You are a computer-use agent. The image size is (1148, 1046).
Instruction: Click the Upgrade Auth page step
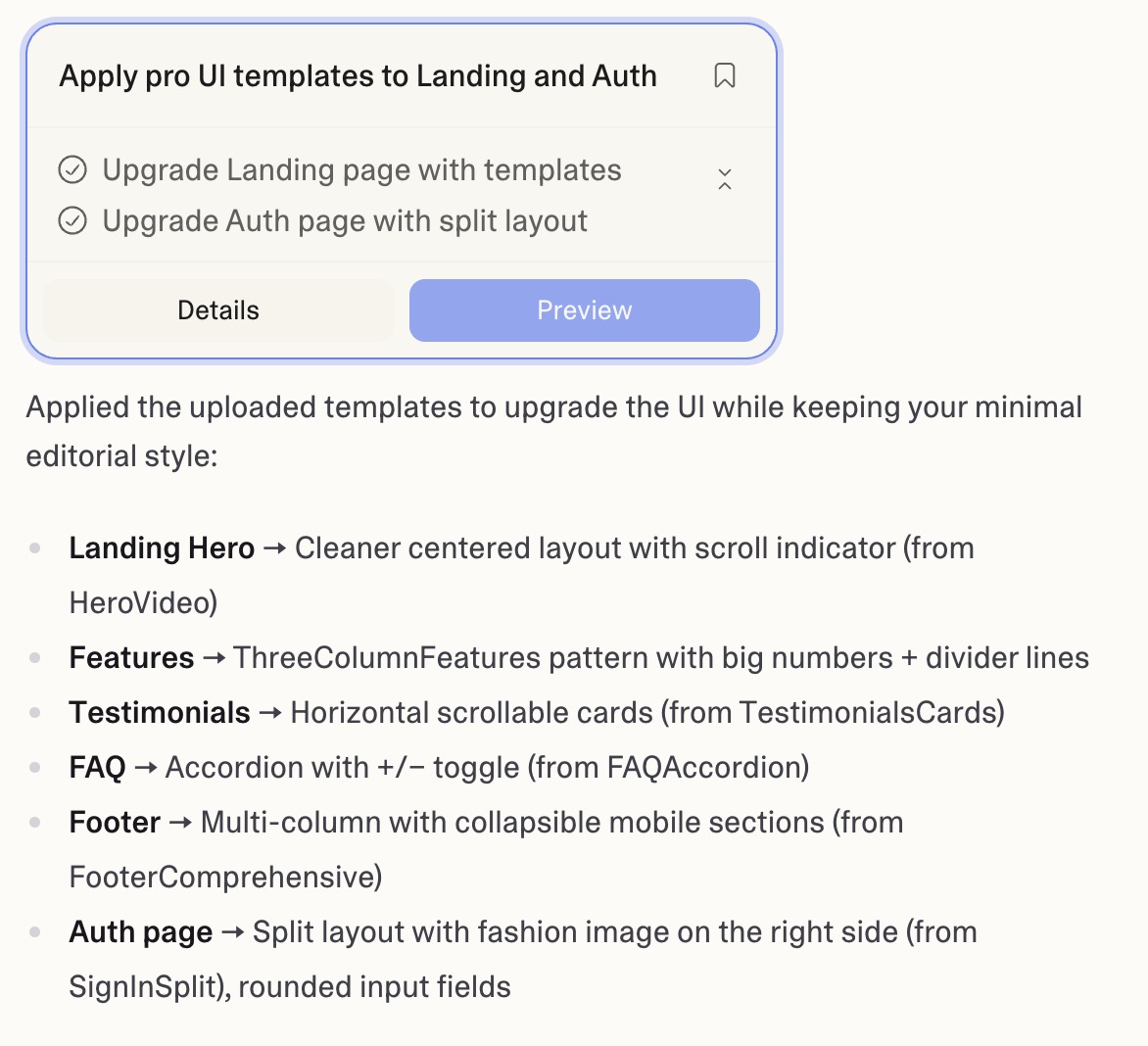point(344,220)
